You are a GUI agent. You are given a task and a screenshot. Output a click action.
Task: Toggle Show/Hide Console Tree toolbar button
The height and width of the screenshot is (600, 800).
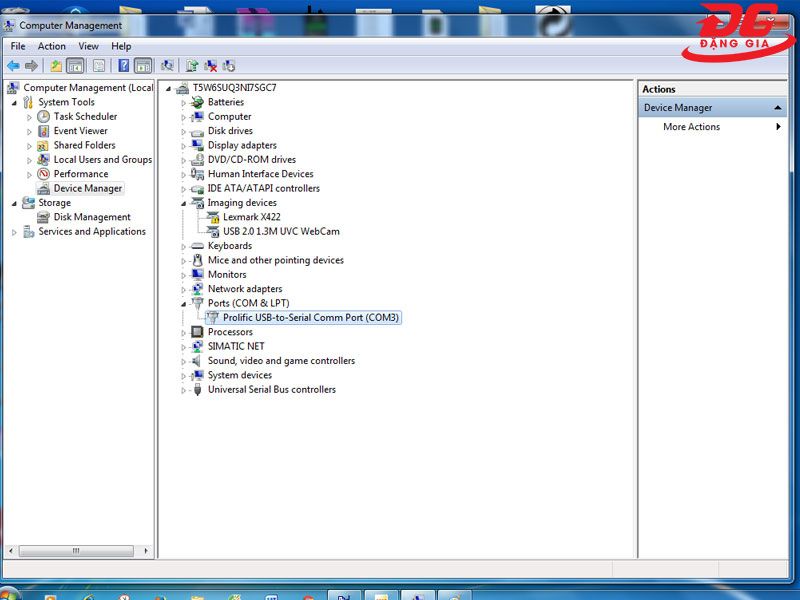[x=75, y=66]
